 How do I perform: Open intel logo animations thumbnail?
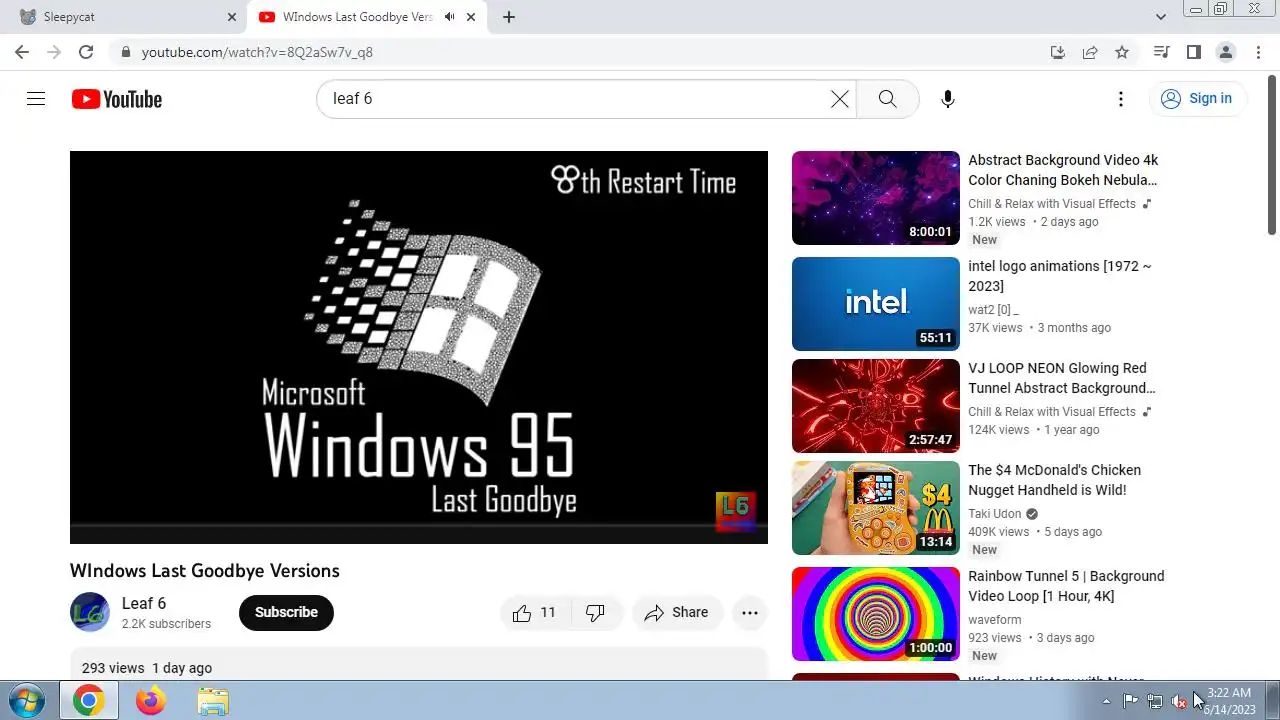tap(876, 304)
